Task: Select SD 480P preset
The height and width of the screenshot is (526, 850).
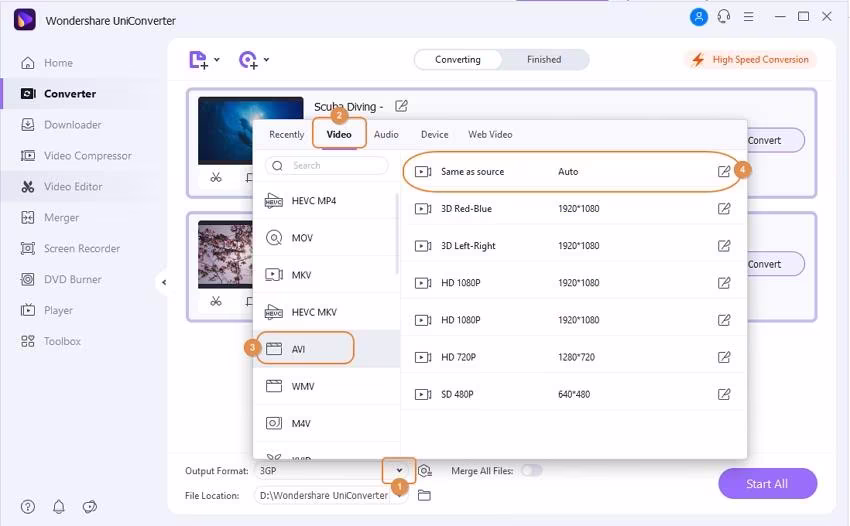Action: 572,394
